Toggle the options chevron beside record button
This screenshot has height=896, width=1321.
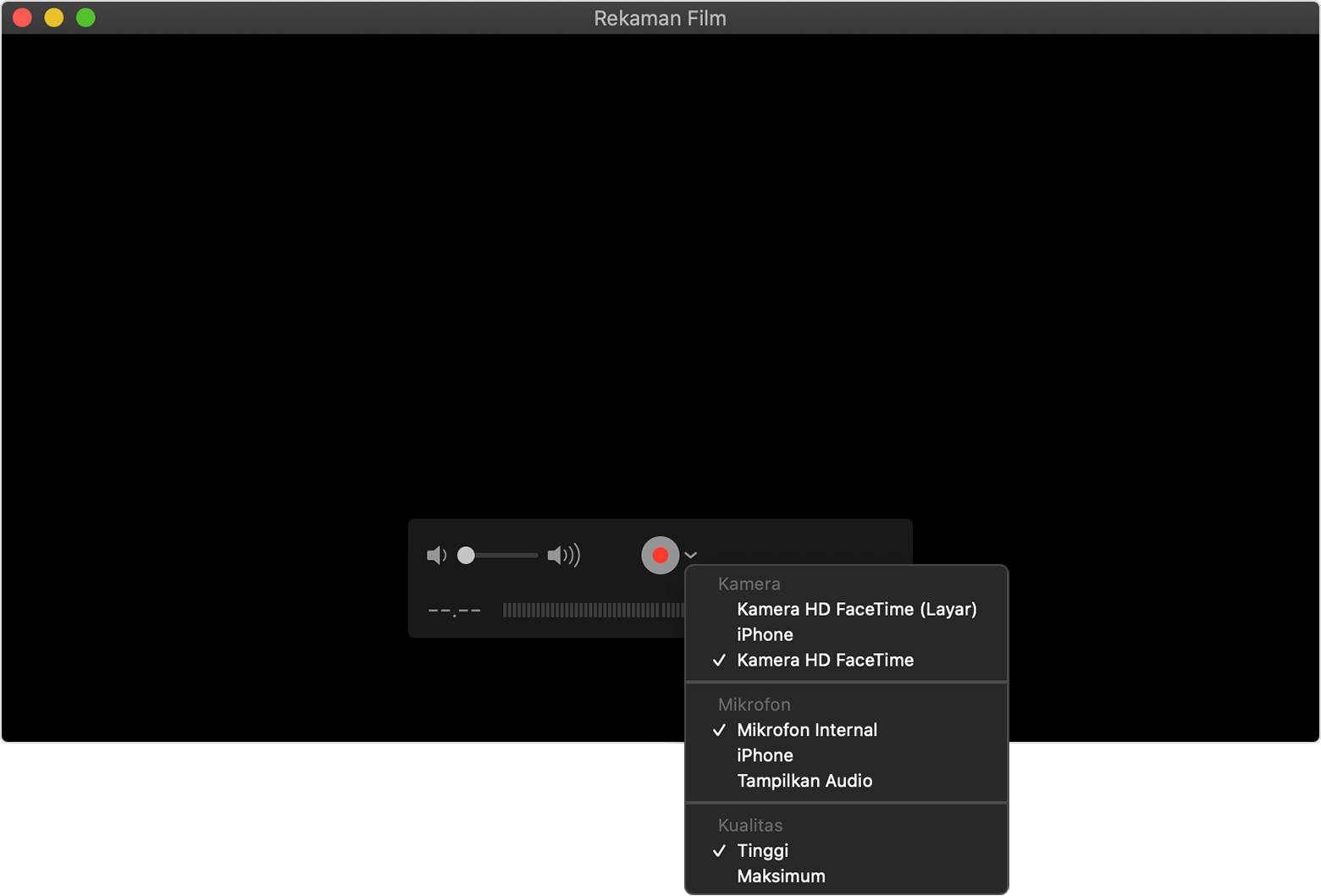(x=691, y=556)
